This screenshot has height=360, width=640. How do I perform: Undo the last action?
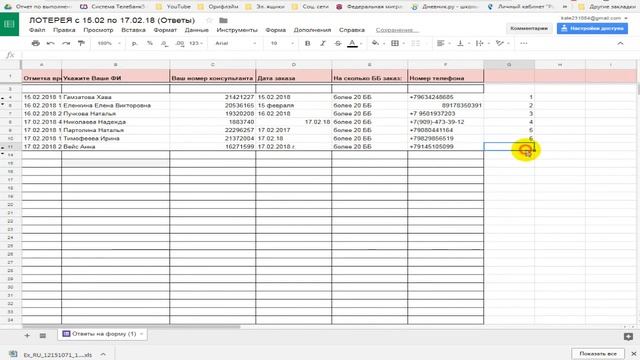coord(51,43)
